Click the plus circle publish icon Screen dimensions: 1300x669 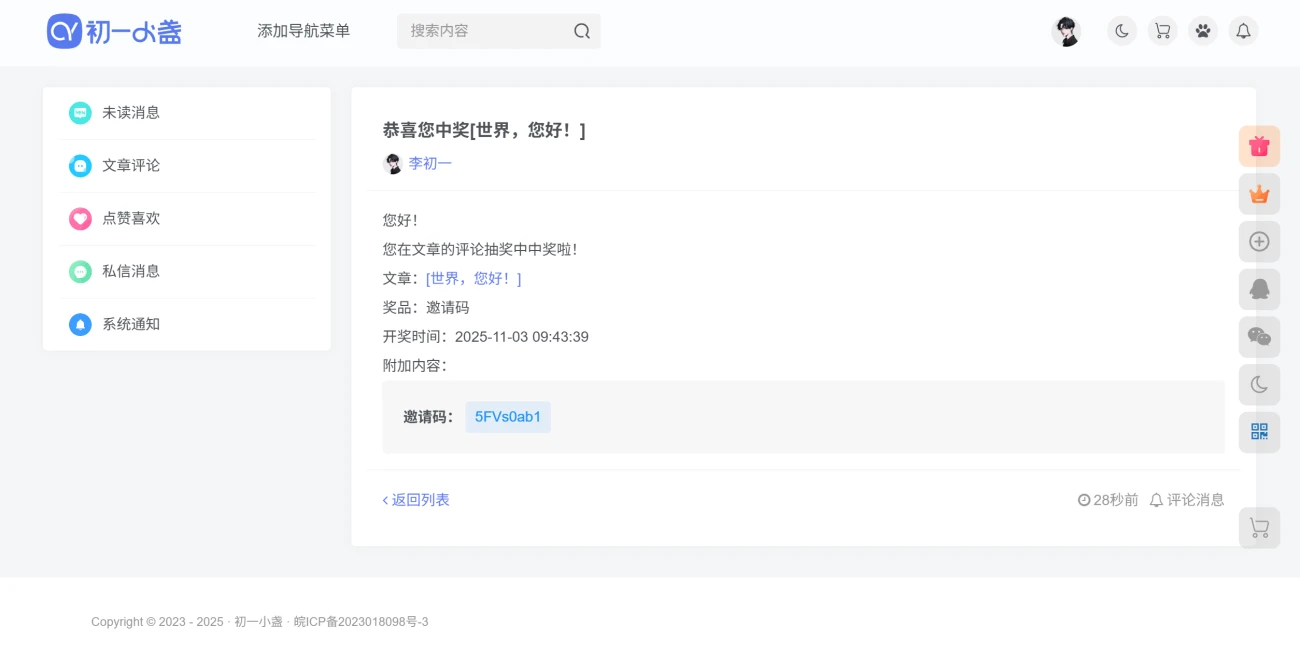[1259, 241]
